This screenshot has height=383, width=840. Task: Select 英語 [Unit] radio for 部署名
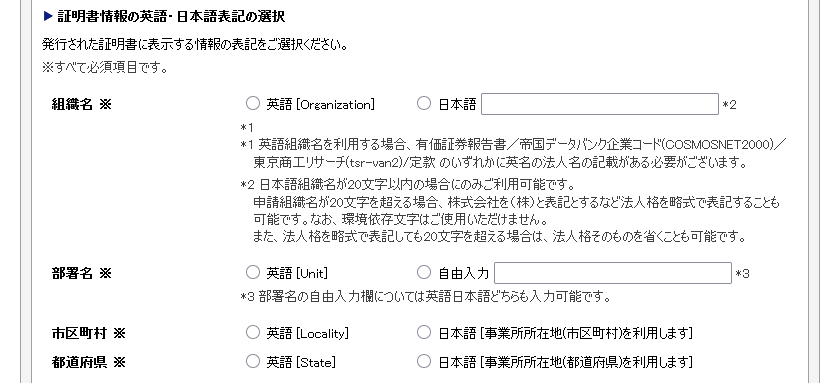(252, 273)
